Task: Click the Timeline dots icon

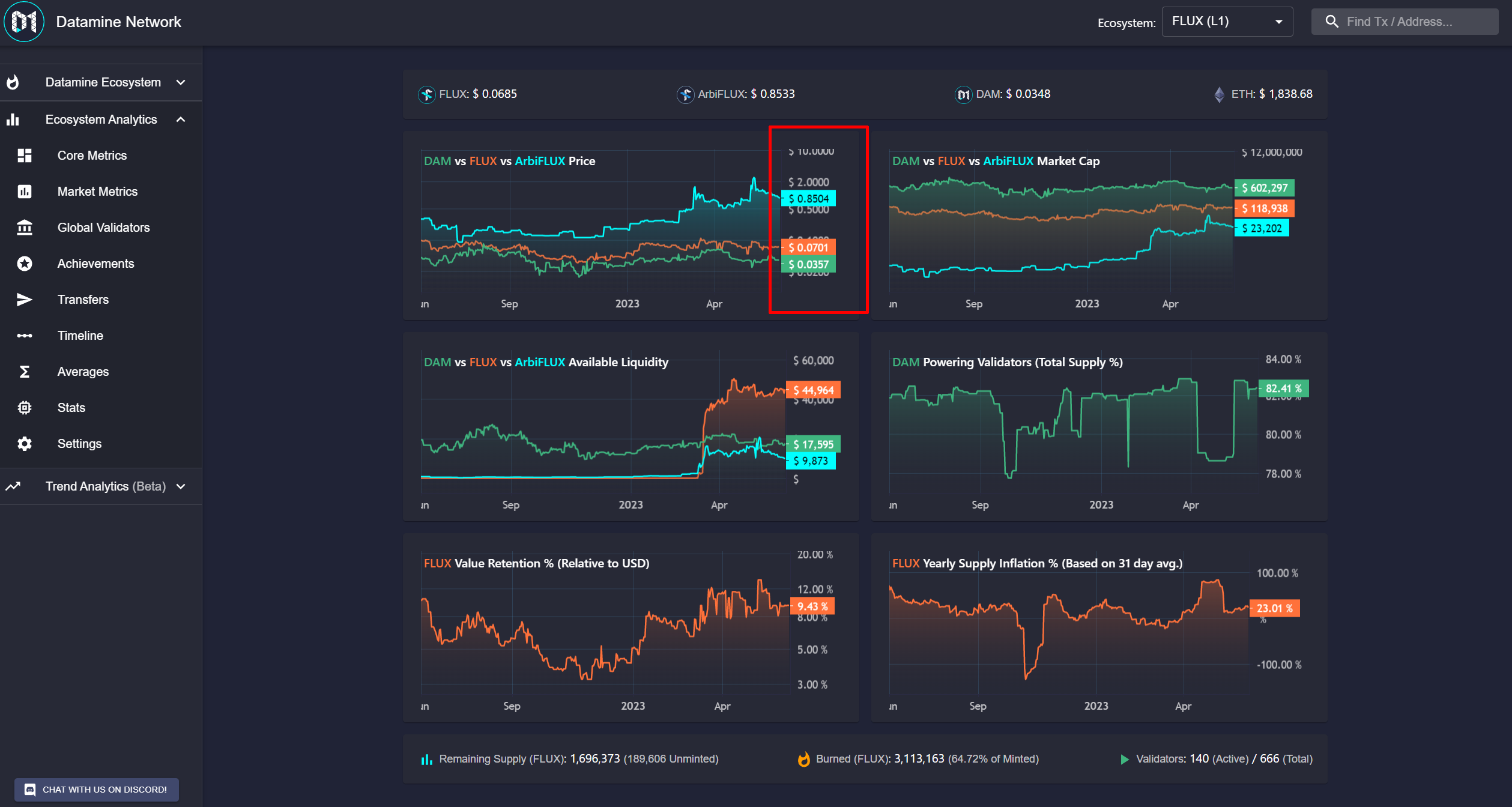Action: (x=25, y=336)
